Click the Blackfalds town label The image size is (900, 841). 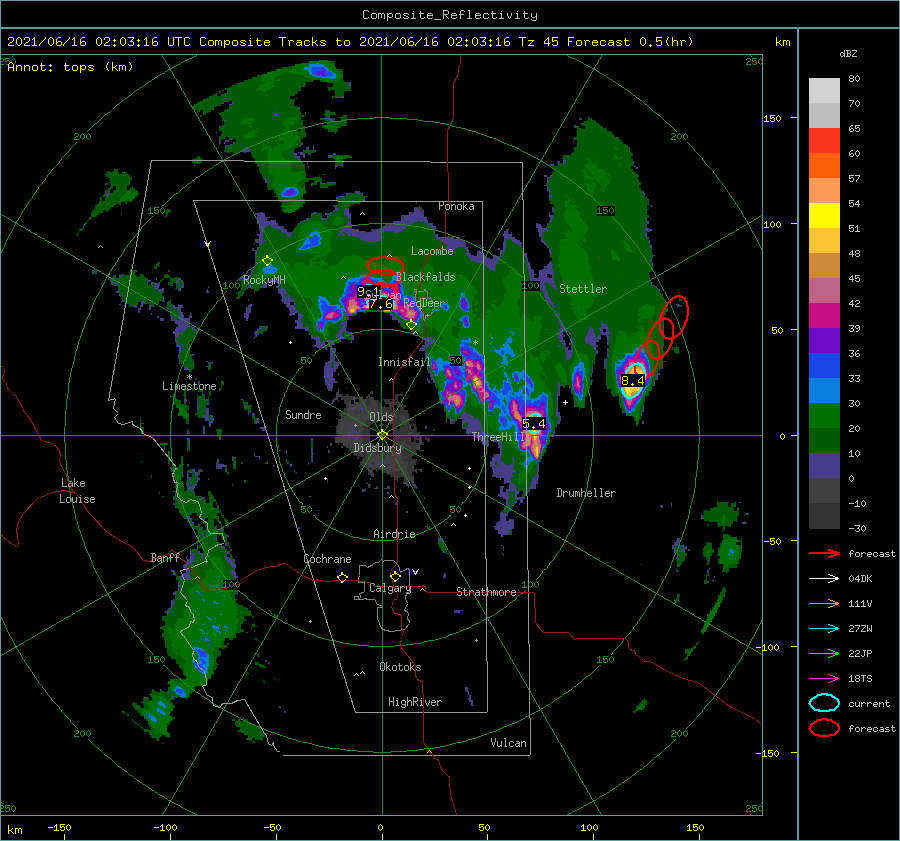click(425, 277)
